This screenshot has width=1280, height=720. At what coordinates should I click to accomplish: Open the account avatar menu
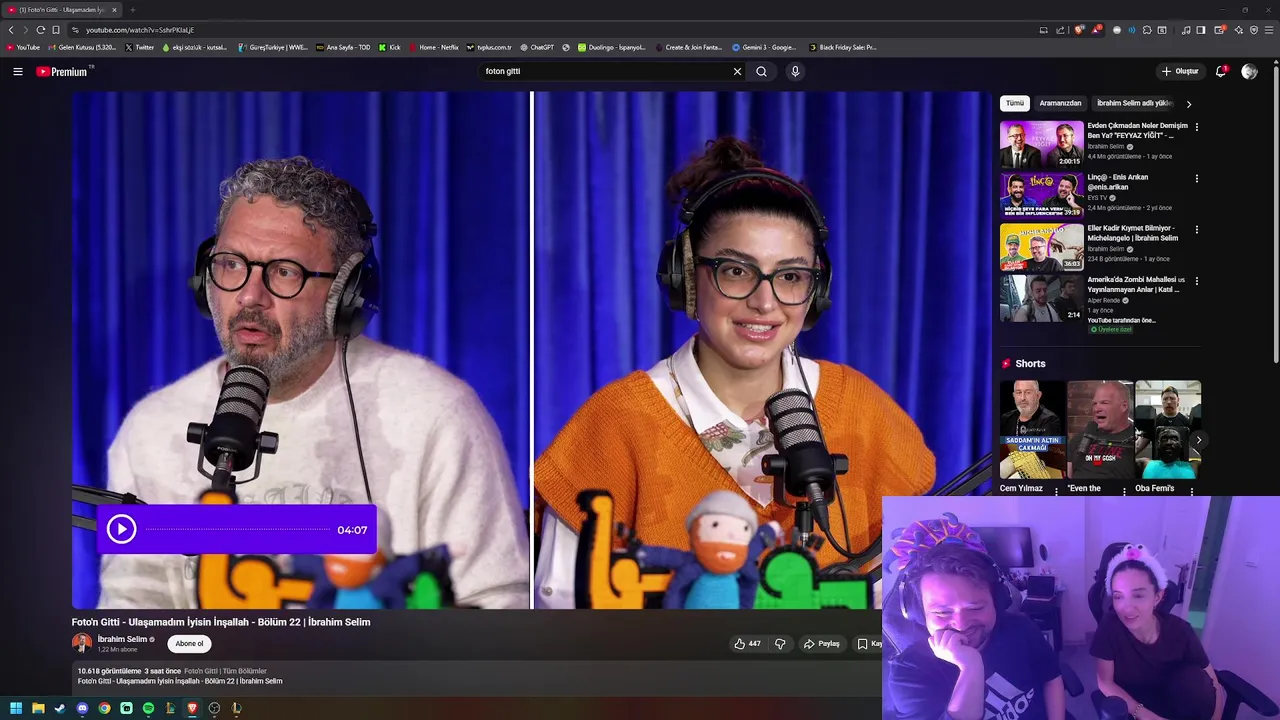(1249, 71)
